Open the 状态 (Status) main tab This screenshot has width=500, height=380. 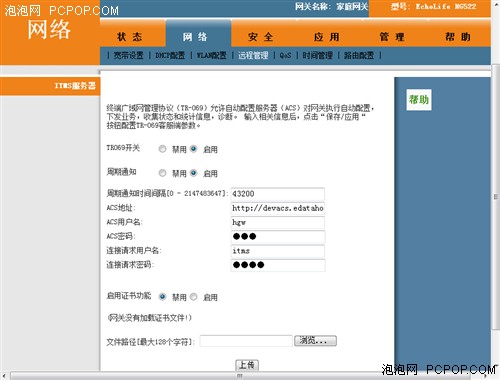pos(133,34)
